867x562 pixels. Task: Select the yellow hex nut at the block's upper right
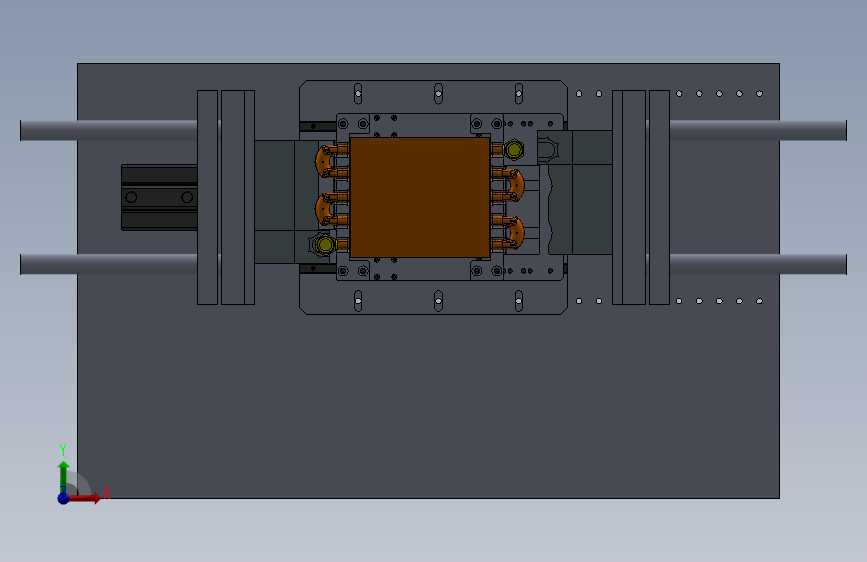click(x=514, y=149)
